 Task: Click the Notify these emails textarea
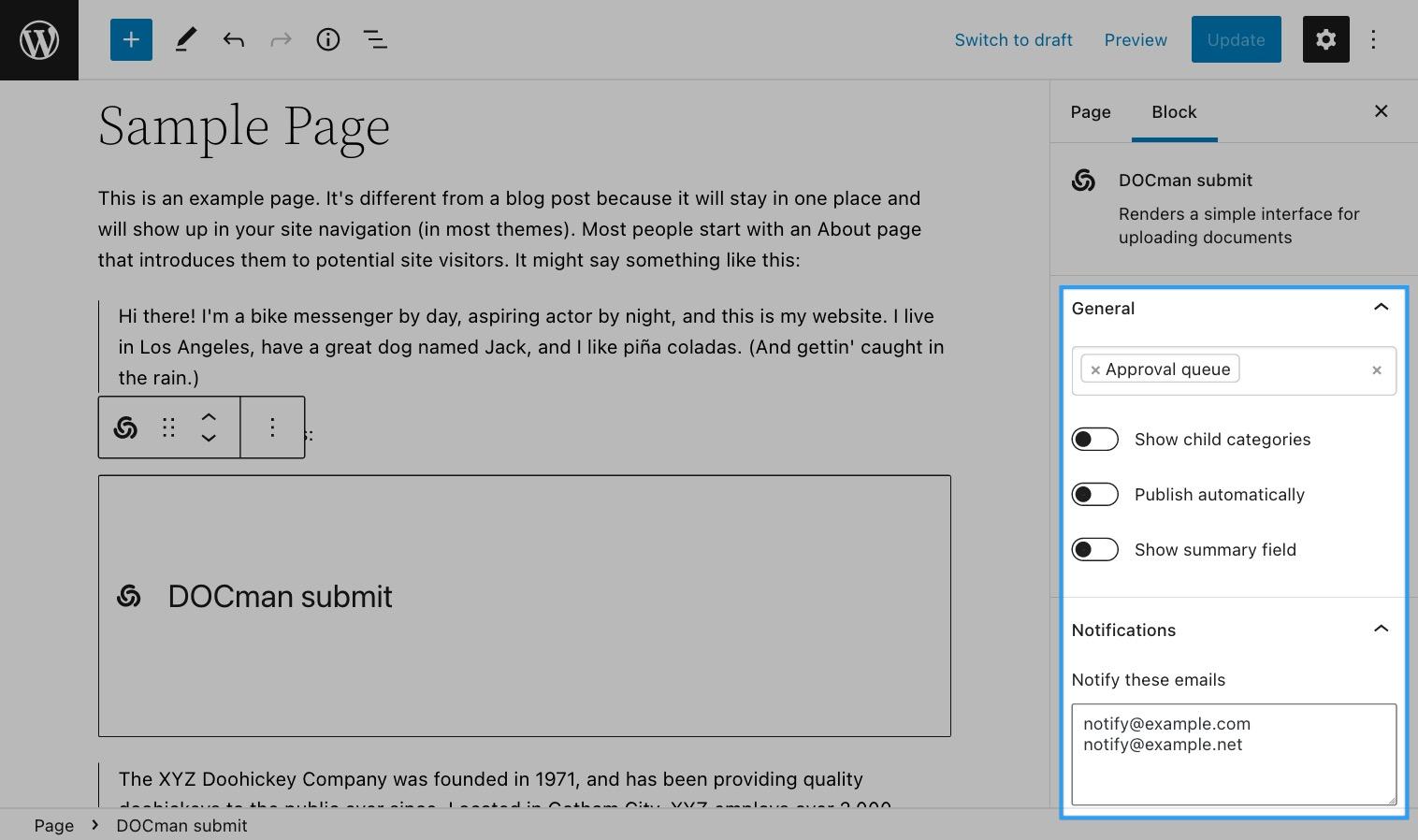pos(1234,754)
